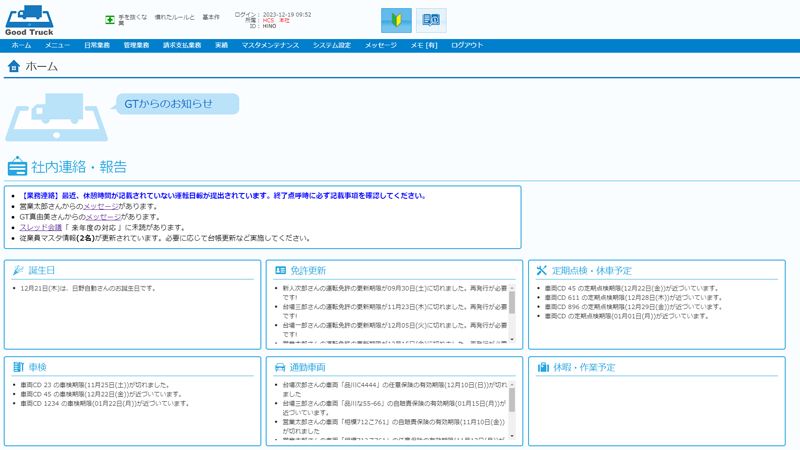This screenshot has width=800, height=450.
Task: Click the green icon next to header message
Action: 110,19
